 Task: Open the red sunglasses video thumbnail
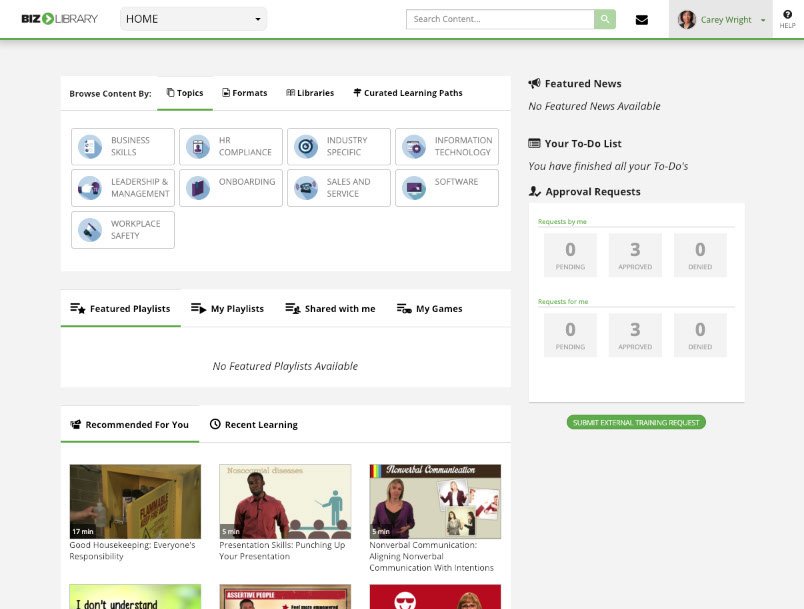pos(435,597)
